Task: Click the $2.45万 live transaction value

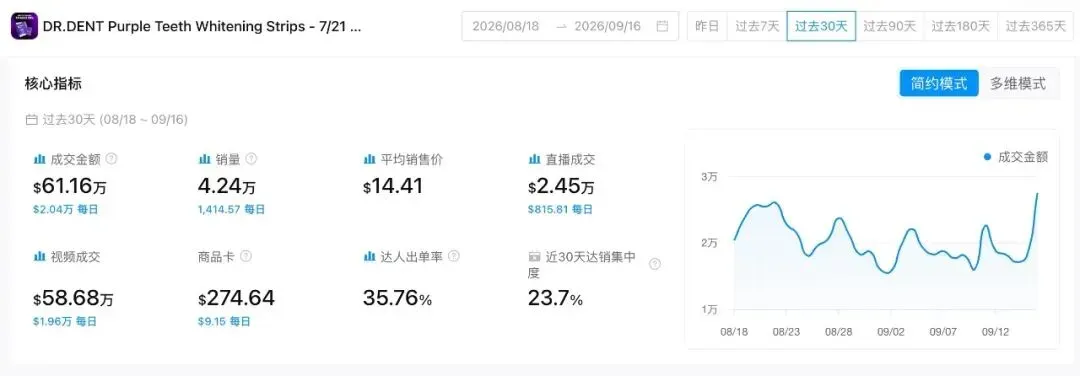Action: click(x=561, y=185)
